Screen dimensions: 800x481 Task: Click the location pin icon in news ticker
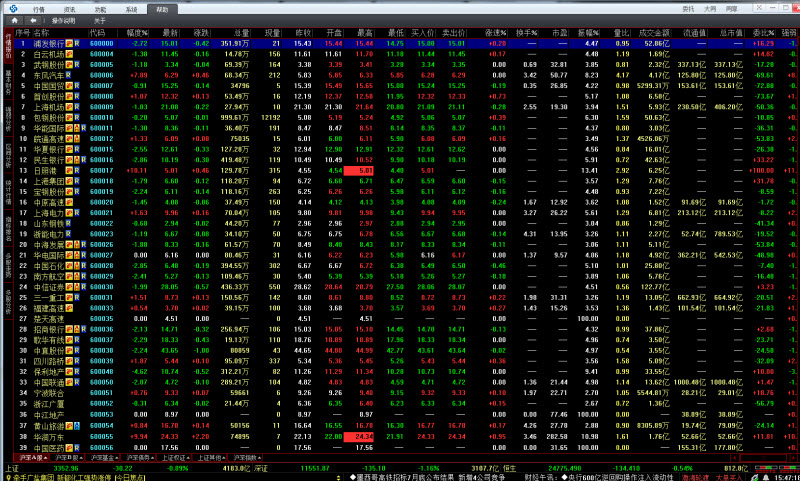[9, 478]
